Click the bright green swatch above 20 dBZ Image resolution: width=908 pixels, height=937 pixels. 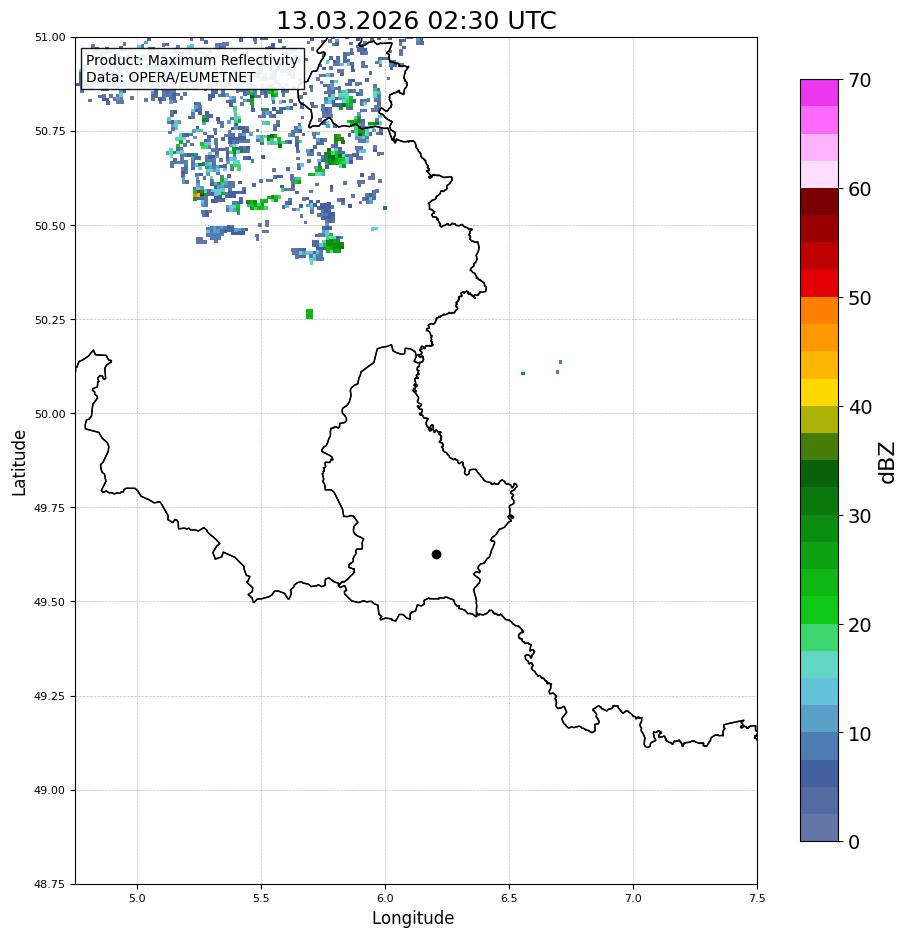point(820,610)
